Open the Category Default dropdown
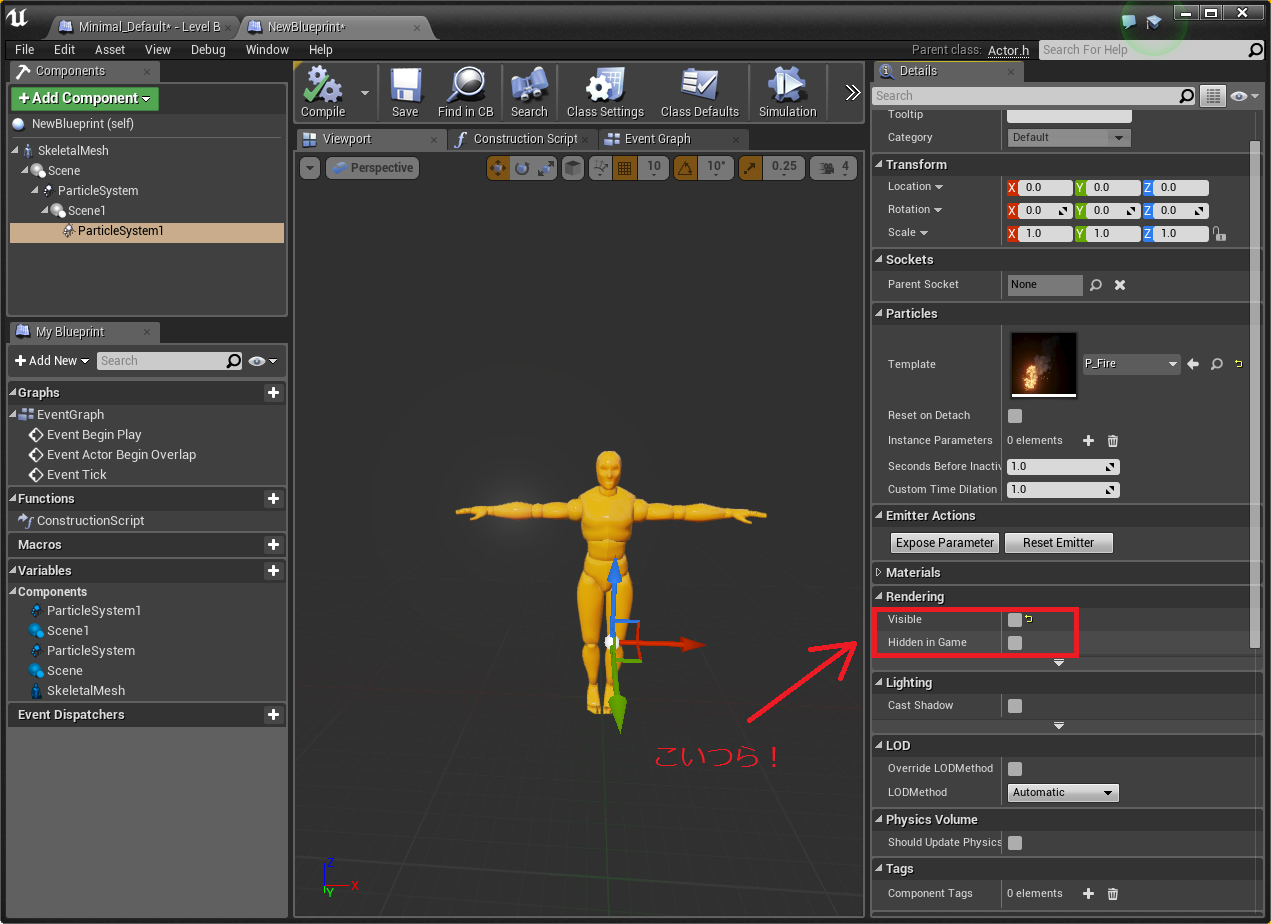Screen dimensions: 1271x924 1068,138
